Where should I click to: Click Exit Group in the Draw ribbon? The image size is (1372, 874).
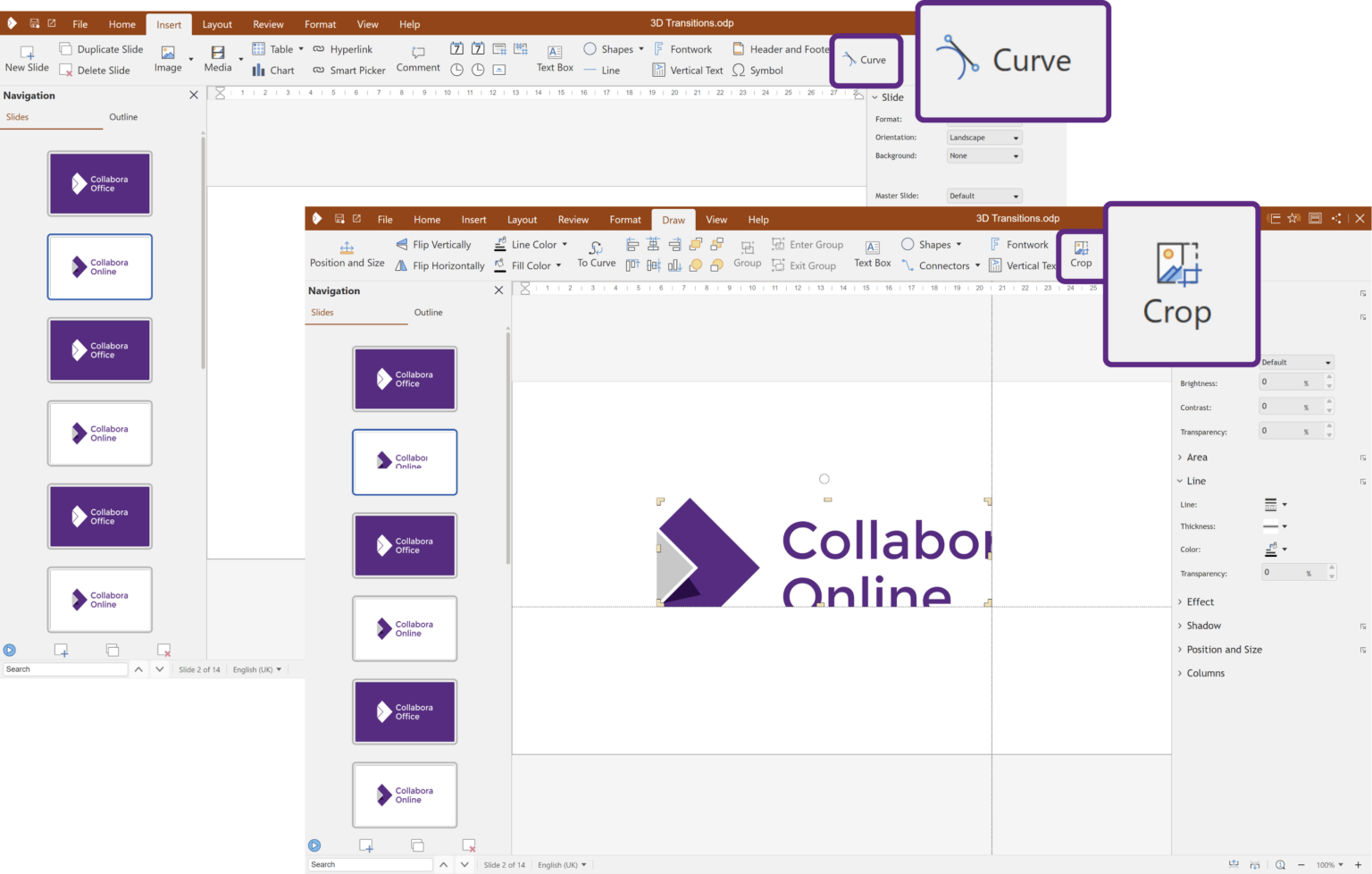[804, 265]
